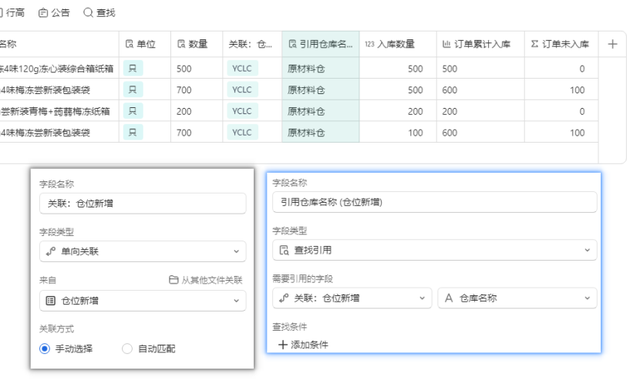The height and width of the screenshot is (384, 640).
Task: Click the folder icon 从其他文件关联
Action: pyautogui.click(x=173, y=280)
